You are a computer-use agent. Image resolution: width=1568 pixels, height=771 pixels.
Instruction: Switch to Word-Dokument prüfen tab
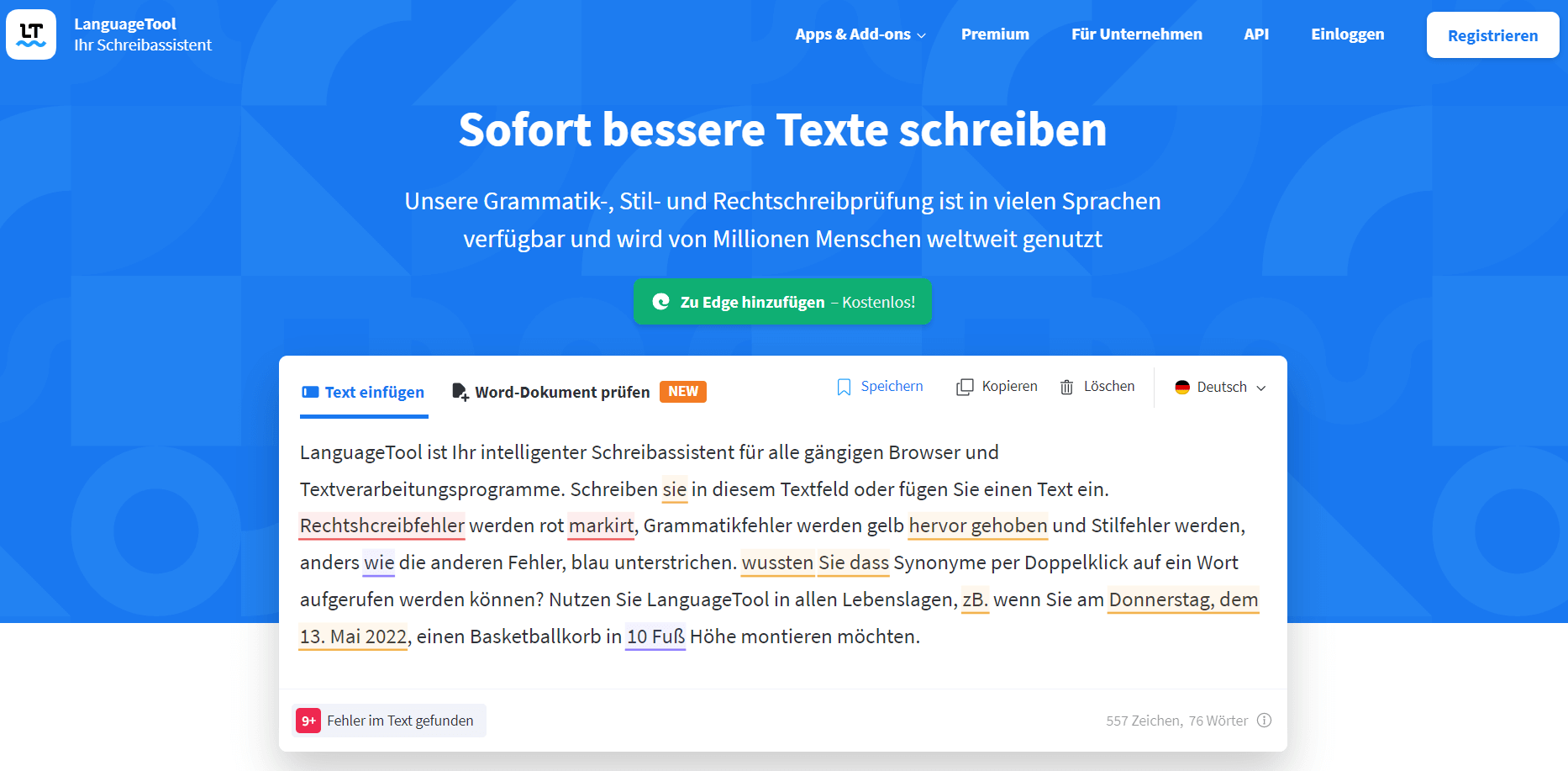550,392
